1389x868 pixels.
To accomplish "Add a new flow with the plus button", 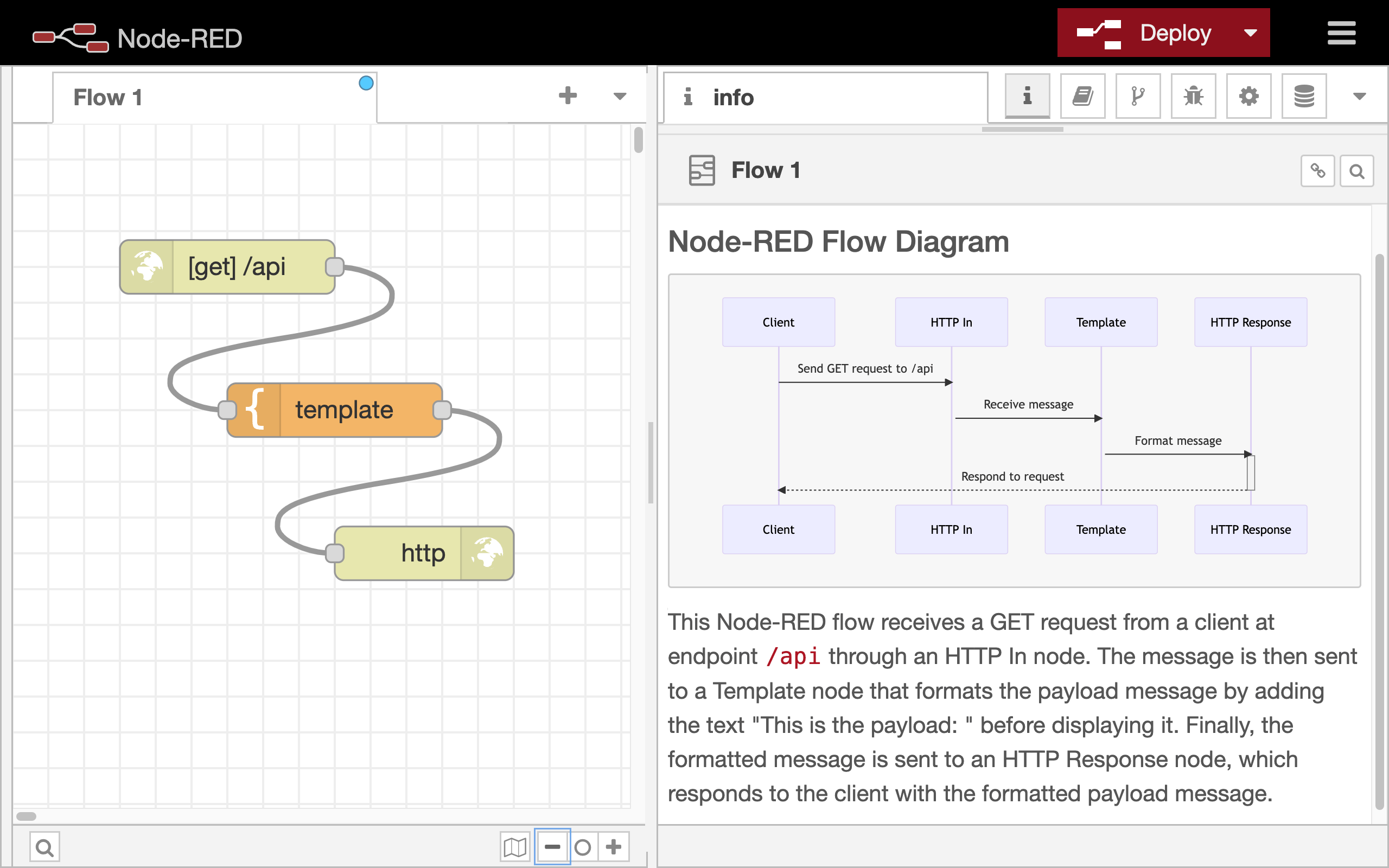I will (568, 96).
